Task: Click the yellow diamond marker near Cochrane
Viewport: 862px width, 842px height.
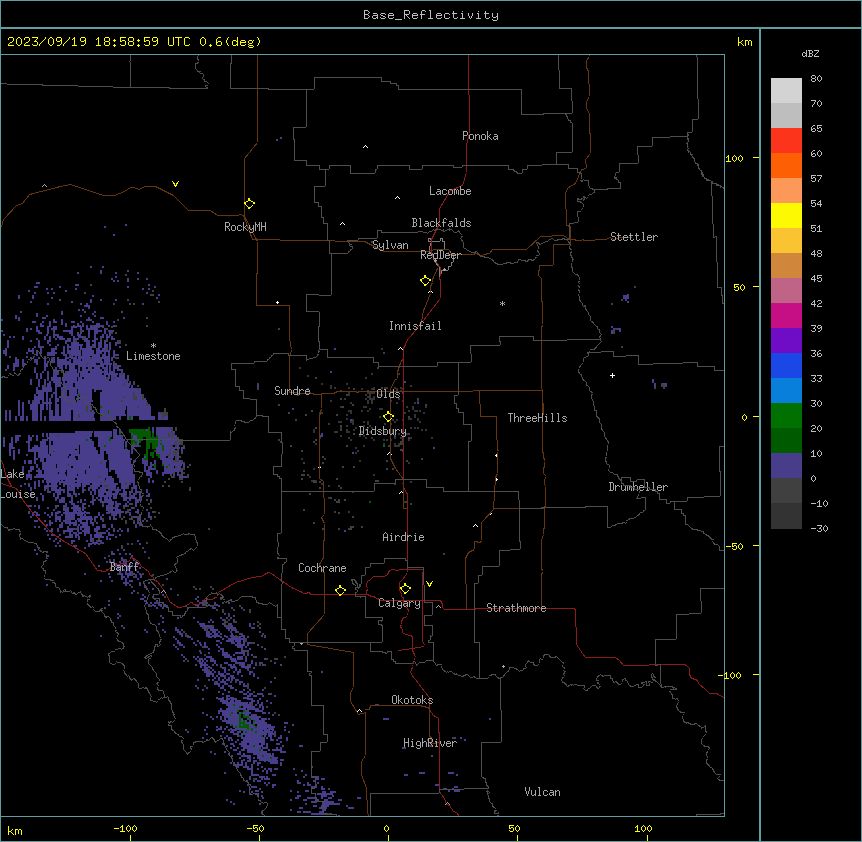Action: point(340,590)
